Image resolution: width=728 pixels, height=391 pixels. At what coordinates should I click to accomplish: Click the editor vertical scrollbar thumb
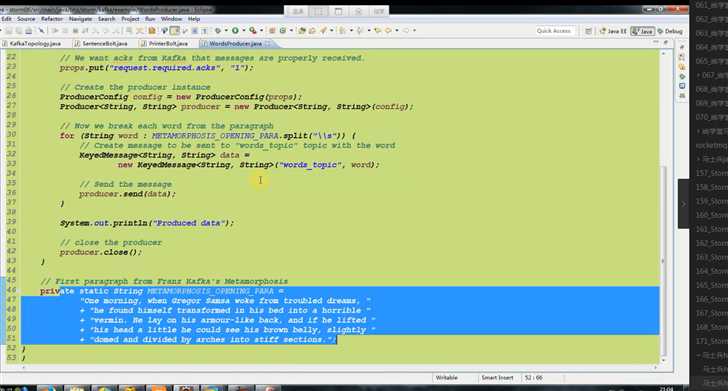[663, 260]
